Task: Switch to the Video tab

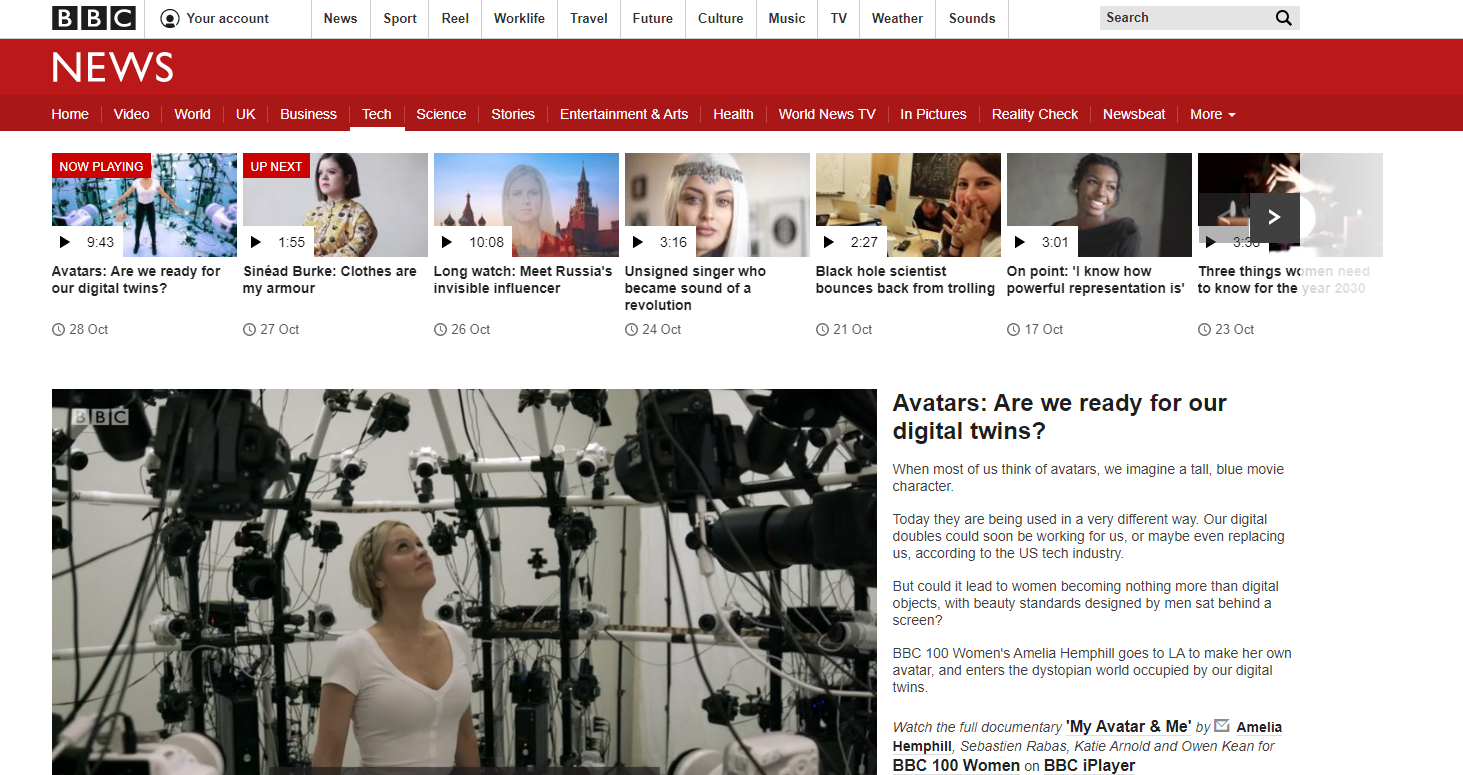Action: [x=131, y=114]
